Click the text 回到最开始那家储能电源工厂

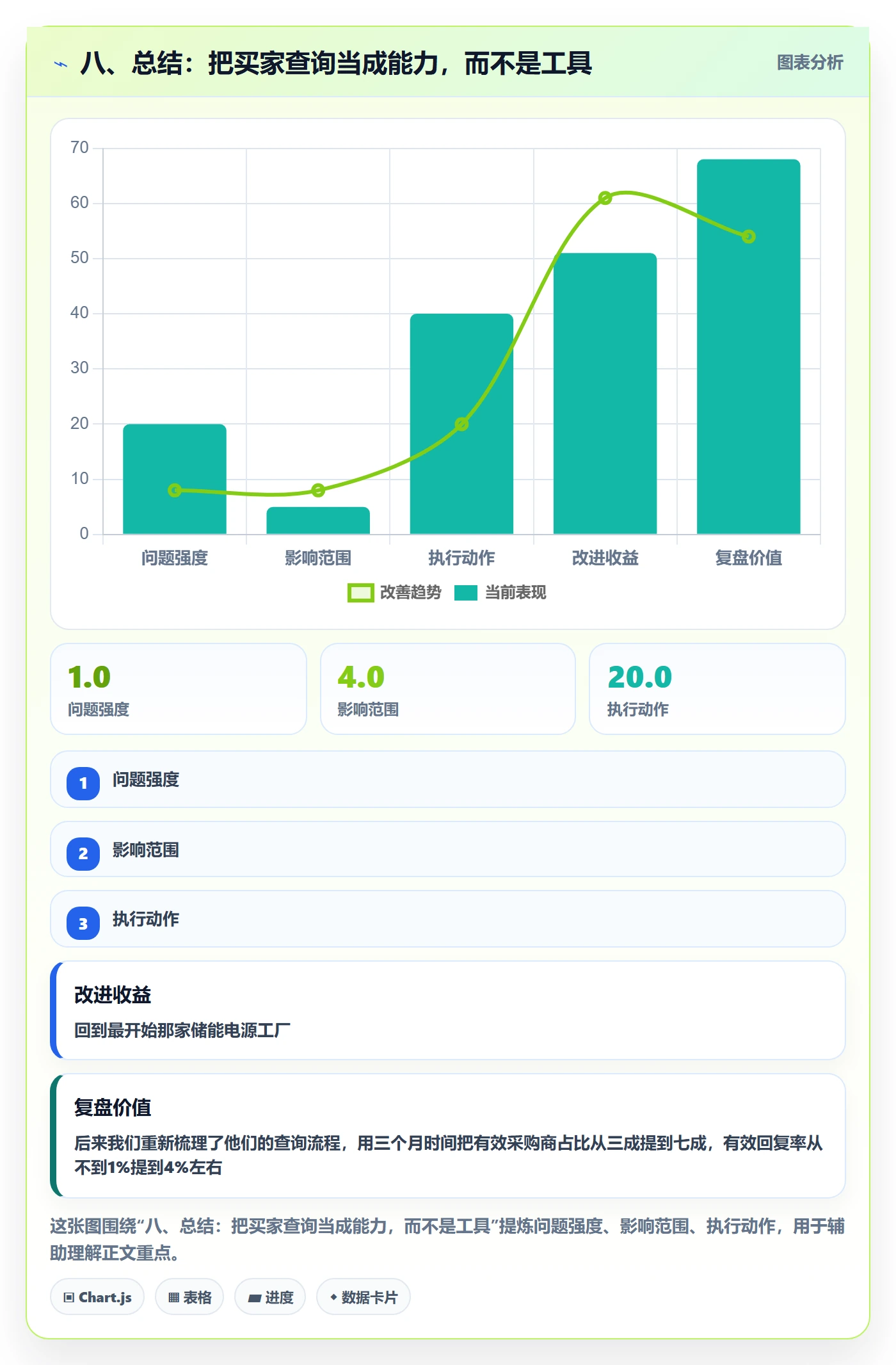(182, 1030)
